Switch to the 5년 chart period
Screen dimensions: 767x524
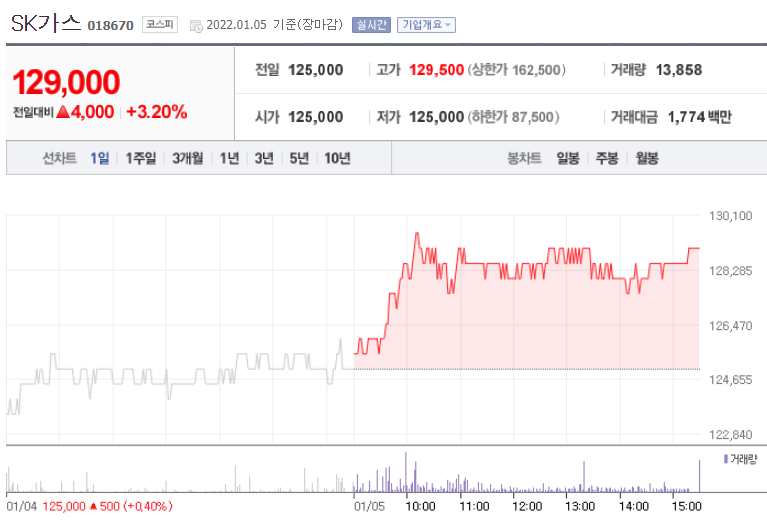tap(299, 158)
